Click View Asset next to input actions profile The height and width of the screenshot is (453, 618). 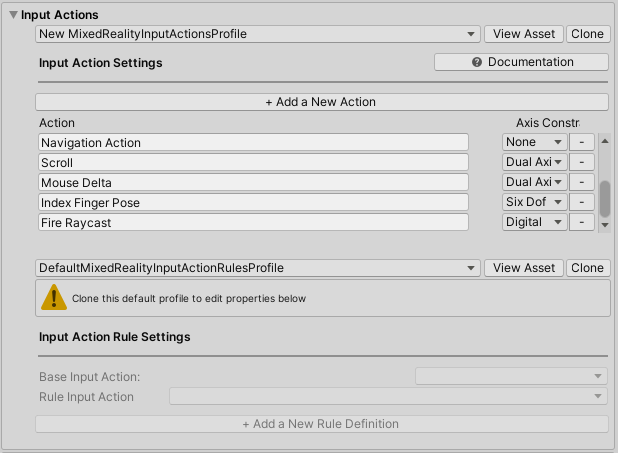(524, 34)
